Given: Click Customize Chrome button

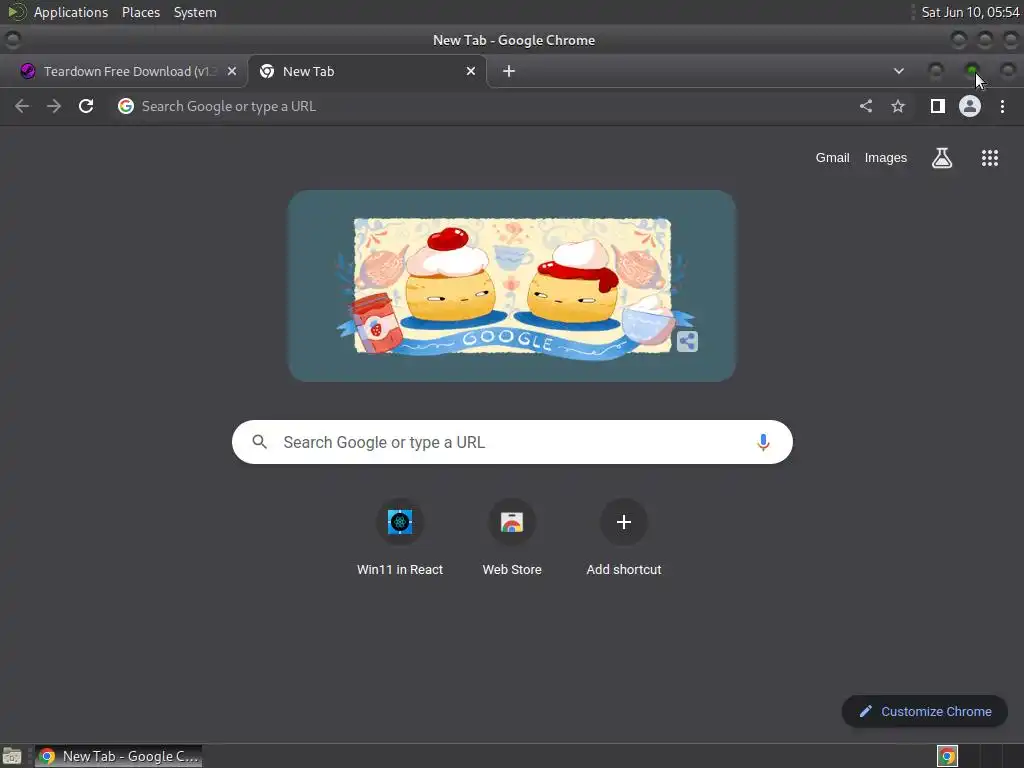Looking at the screenshot, I should (924, 711).
